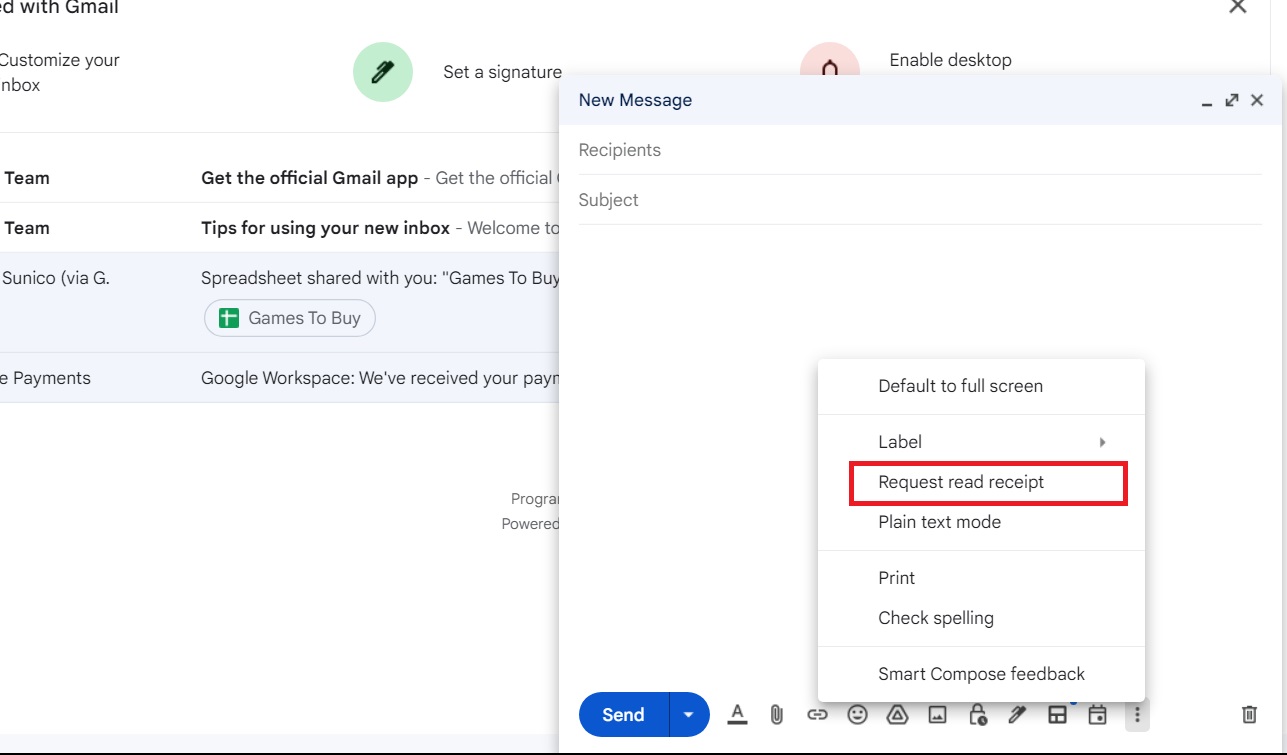Click the Recipients field
Screen dimensions: 1287x755
point(920,150)
